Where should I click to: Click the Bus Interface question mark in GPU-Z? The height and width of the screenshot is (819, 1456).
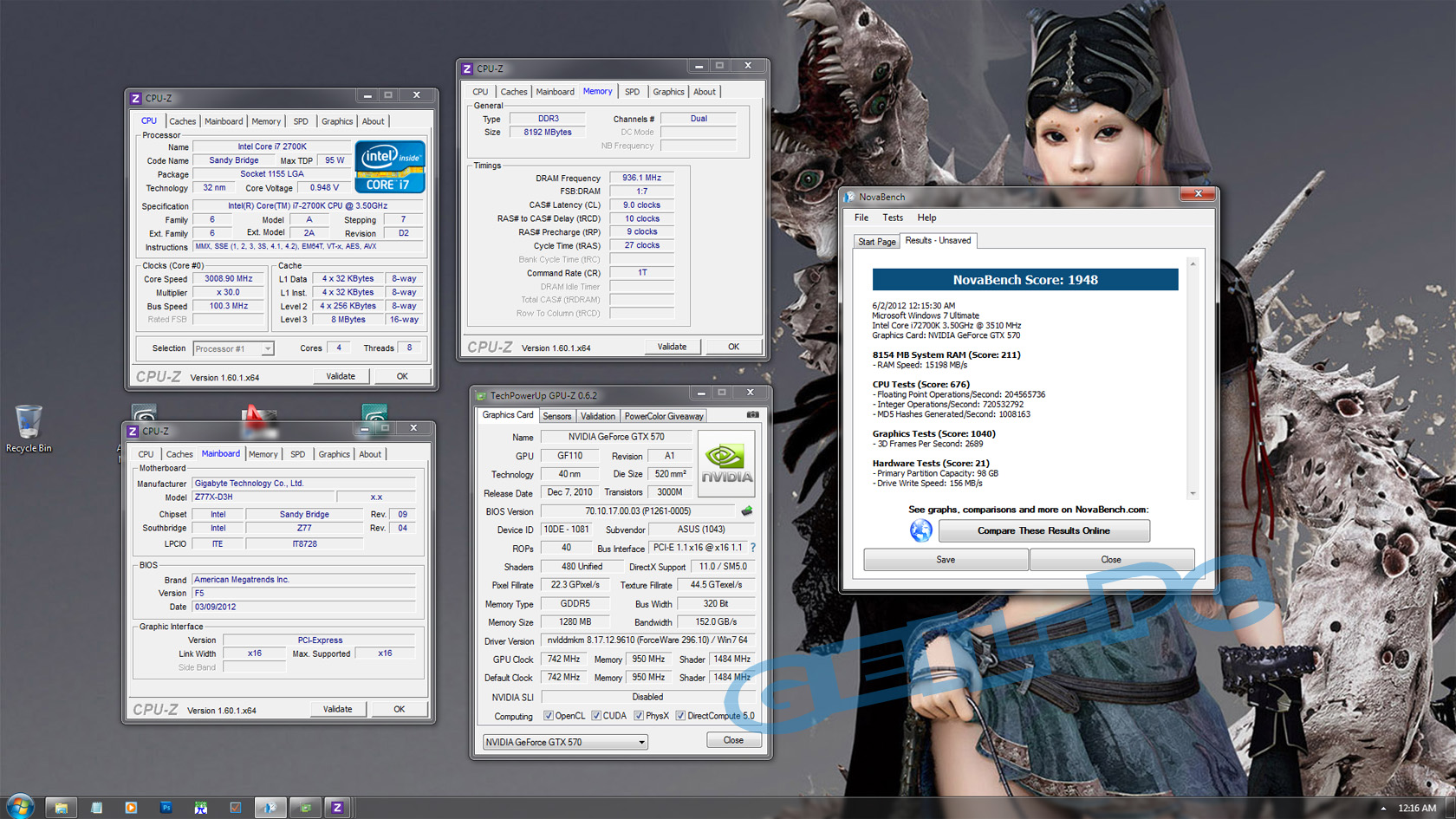click(x=753, y=548)
